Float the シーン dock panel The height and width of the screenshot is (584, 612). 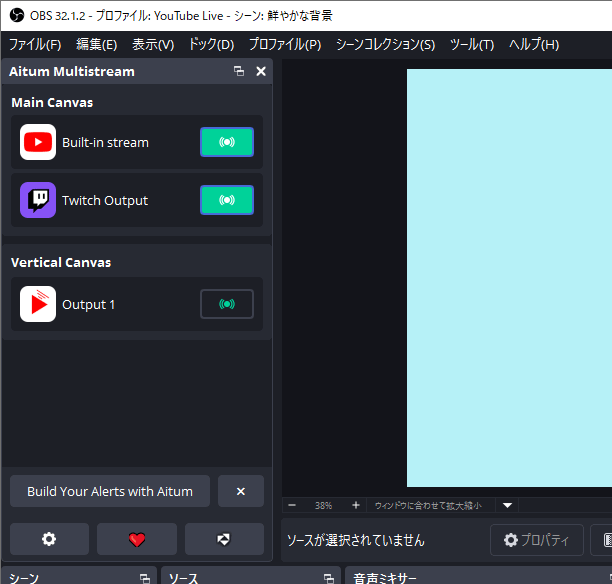[145, 578]
